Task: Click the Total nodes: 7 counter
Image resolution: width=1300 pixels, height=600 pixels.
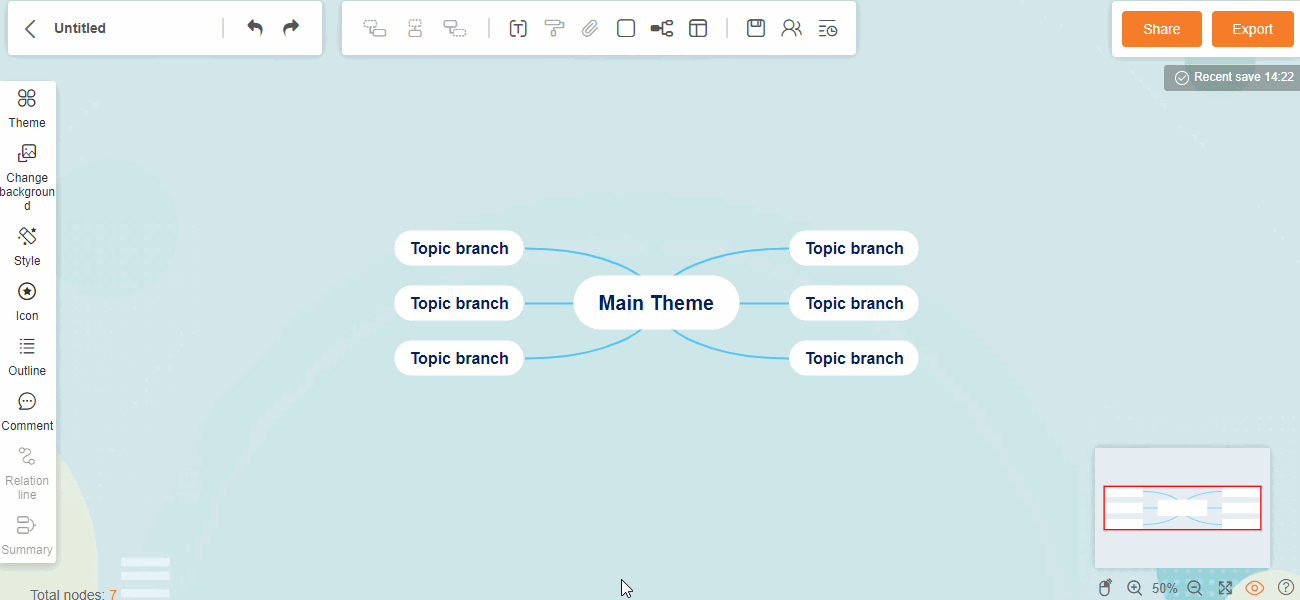Action: click(73, 594)
